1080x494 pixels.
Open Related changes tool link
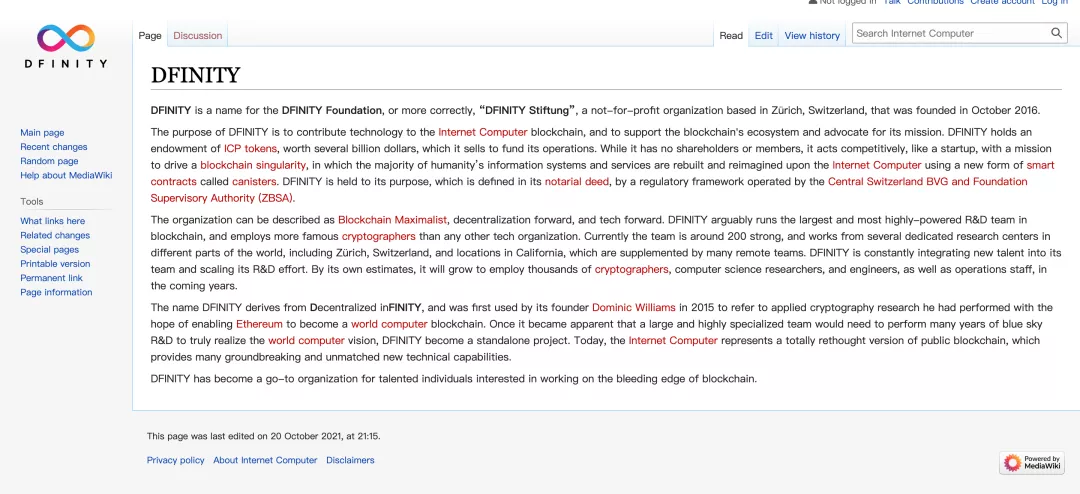(x=55, y=236)
